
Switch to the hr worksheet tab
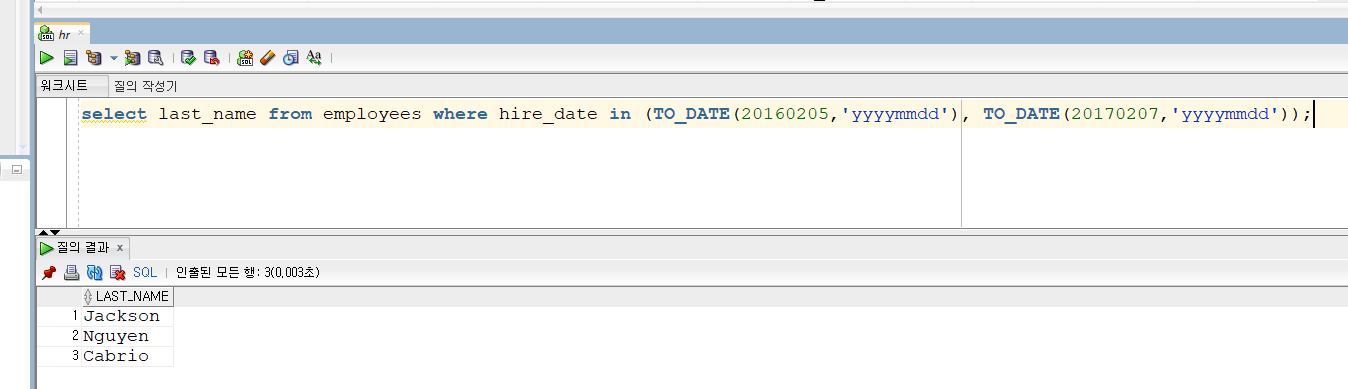pos(63,34)
